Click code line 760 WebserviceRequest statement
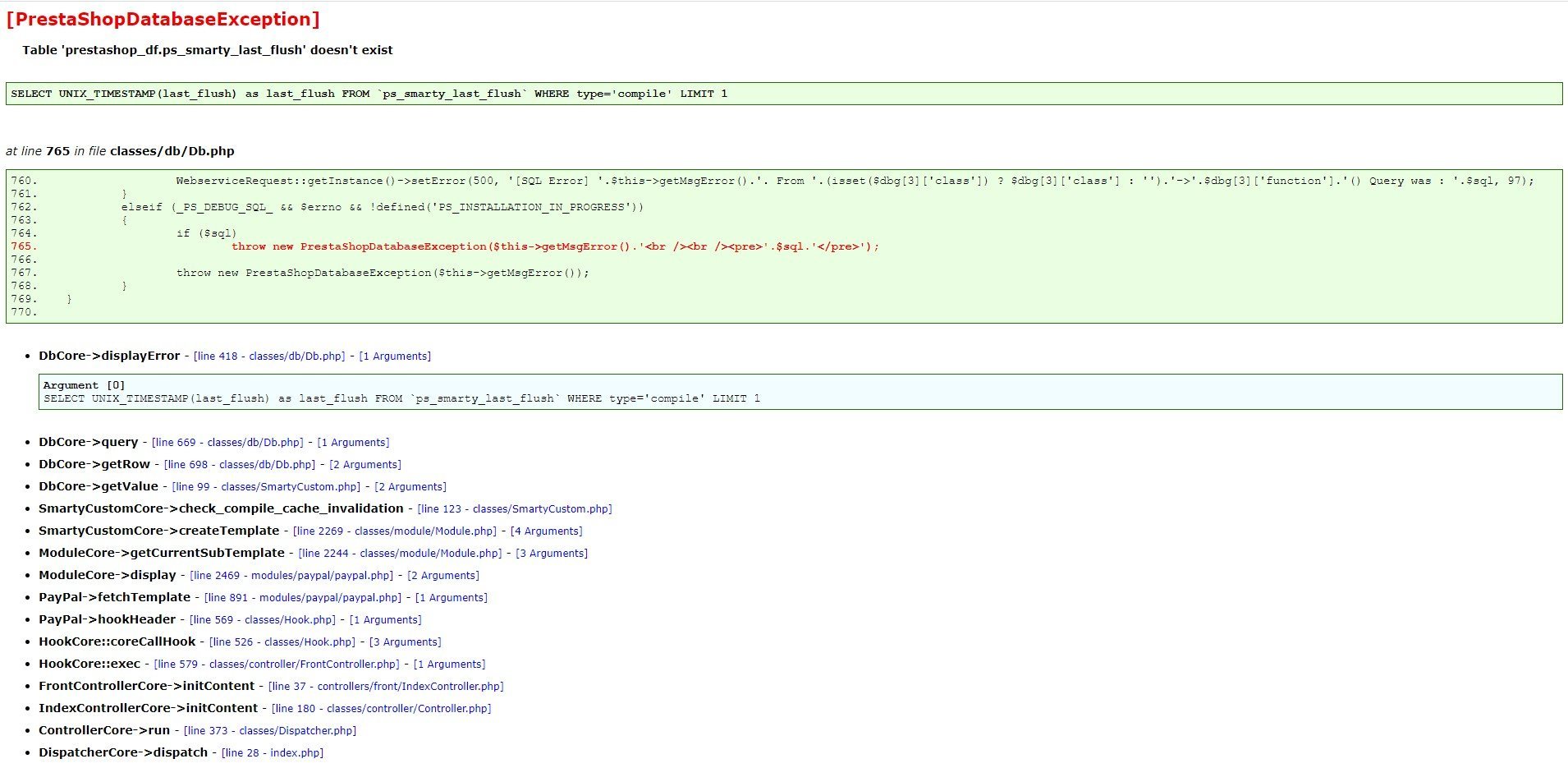This screenshot has height=768, width=1568. [855, 181]
